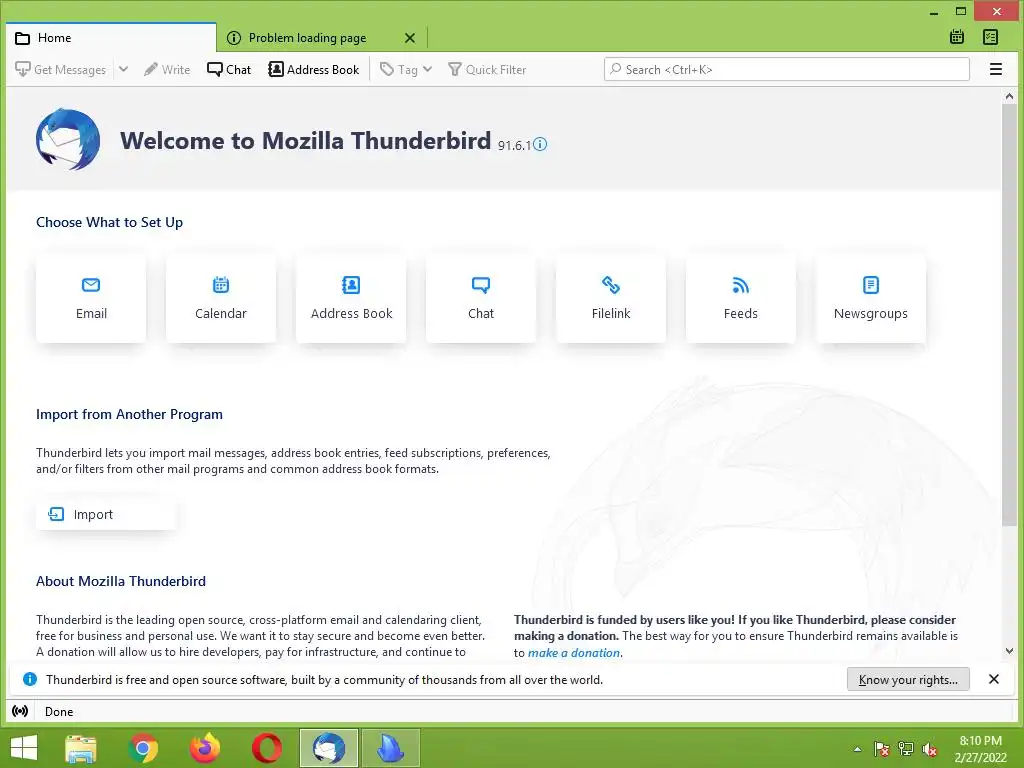Click the 'Import from Another Program' heading
This screenshot has width=1024, height=768.
(x=129, y=414)
